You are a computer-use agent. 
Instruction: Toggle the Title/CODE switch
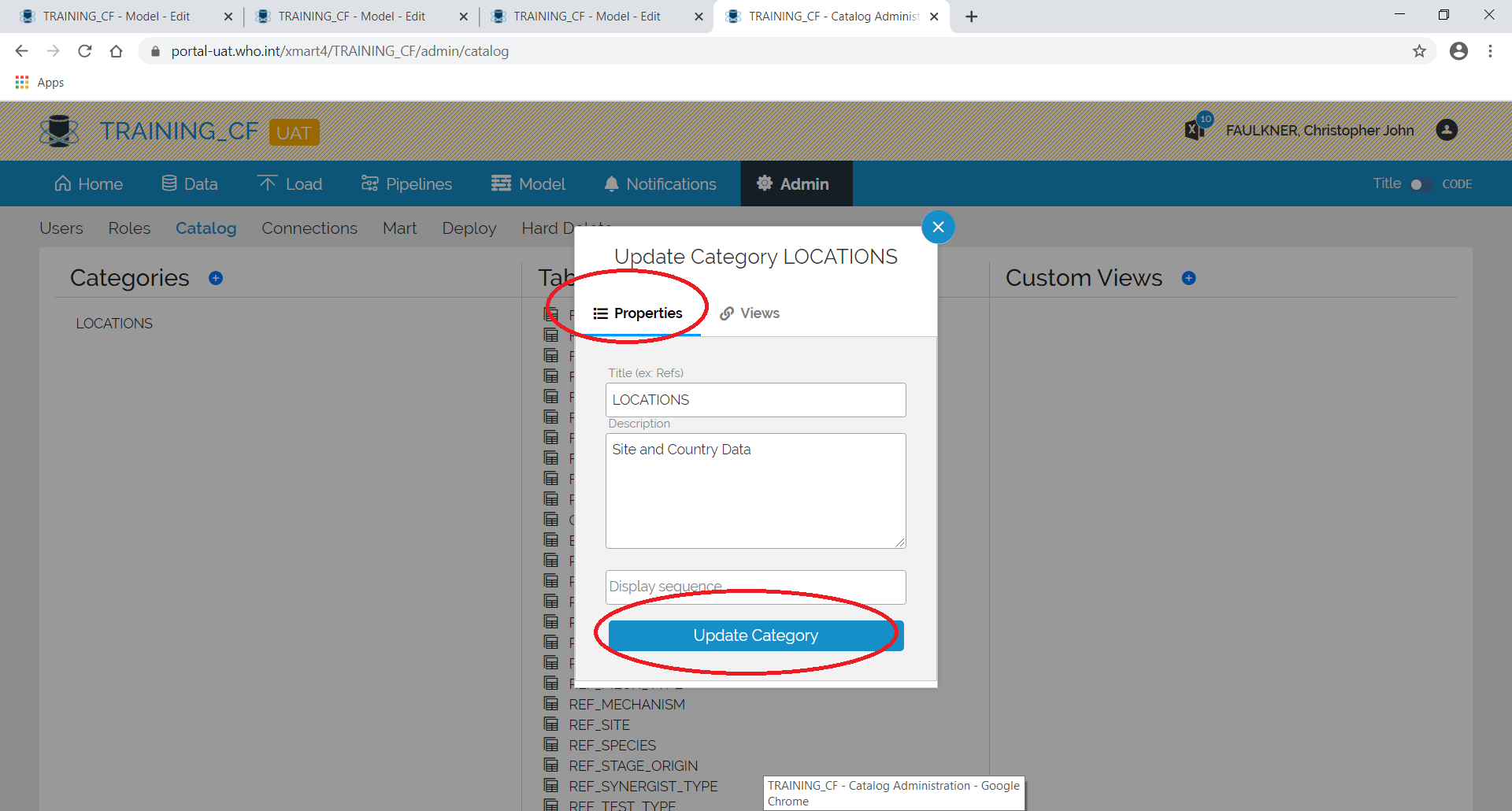click(x=1421, y=184)
